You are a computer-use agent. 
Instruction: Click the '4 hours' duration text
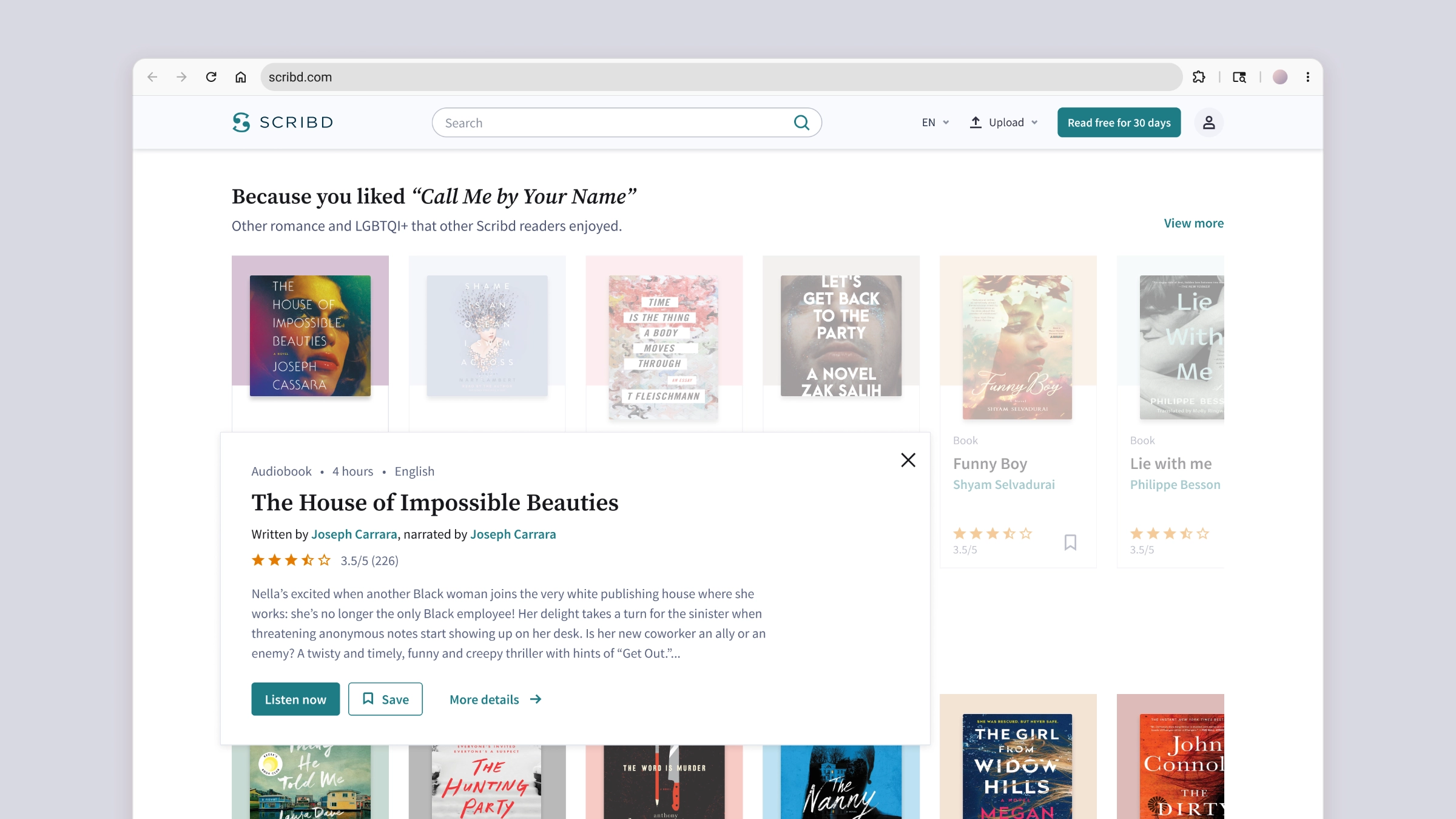click(x=352, y=471)
